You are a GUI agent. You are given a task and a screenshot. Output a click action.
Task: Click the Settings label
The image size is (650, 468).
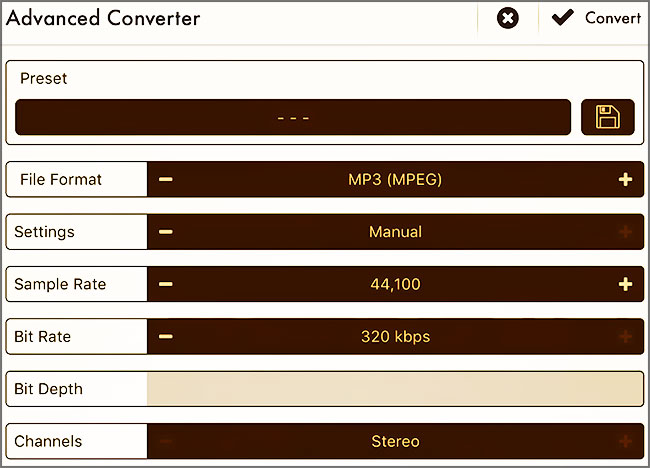(x=44, y=232)
